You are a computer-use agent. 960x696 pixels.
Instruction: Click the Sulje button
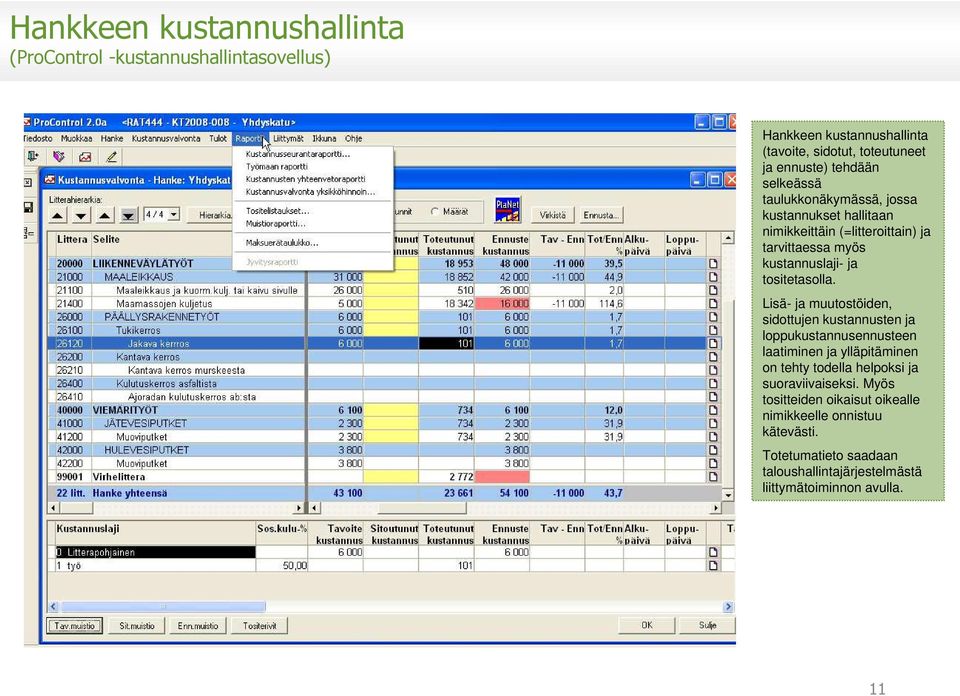click(707, 625)
